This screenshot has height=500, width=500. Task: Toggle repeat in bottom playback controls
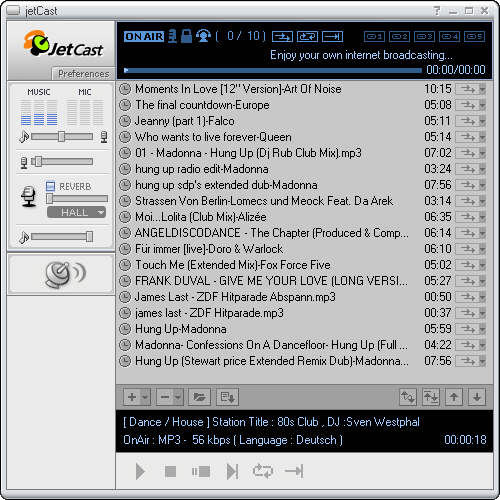[263, 471]
